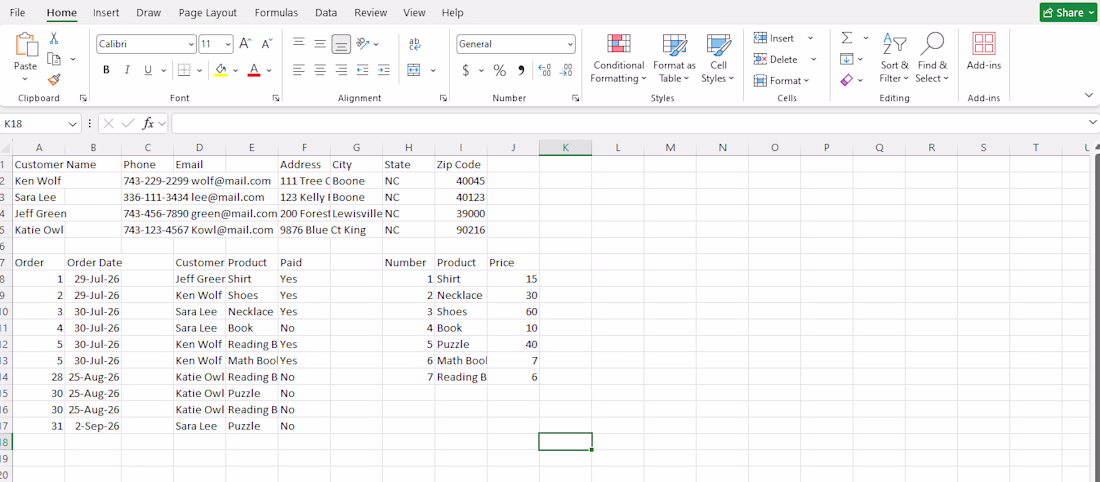Apply red Font Color
This screenshot has height=482, width=1100.
pyautogui.click(x=253, y=70)
